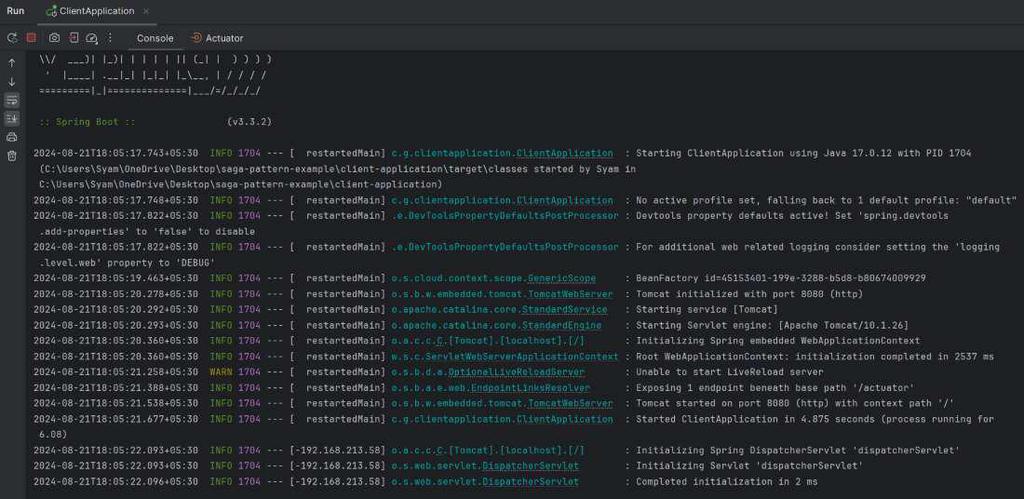Click the ClientApplication run configuration icon
The width and height of the screenshot is (1024, 499).
[x=52, y=11]
